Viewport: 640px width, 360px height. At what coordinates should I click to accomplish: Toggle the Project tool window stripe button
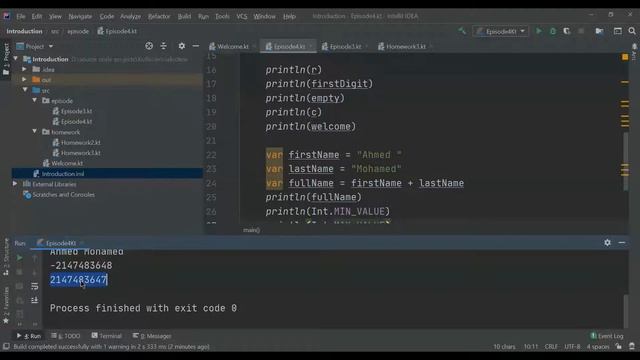click(x=6, y=59)
